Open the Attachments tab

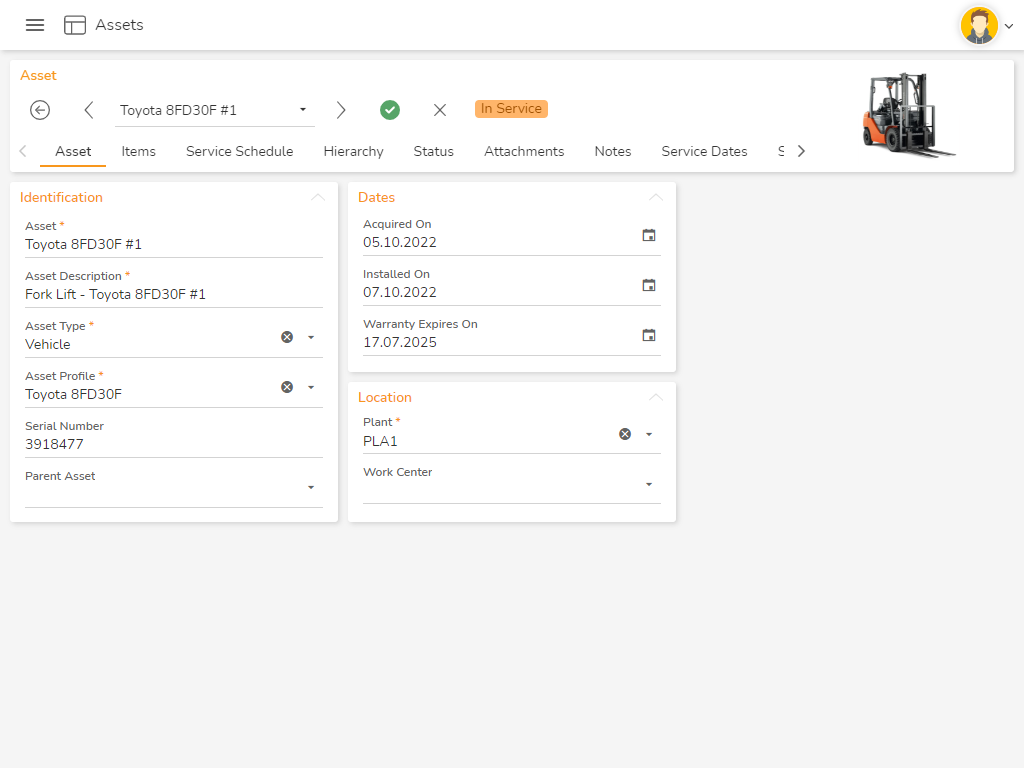(x=524, y=152)
